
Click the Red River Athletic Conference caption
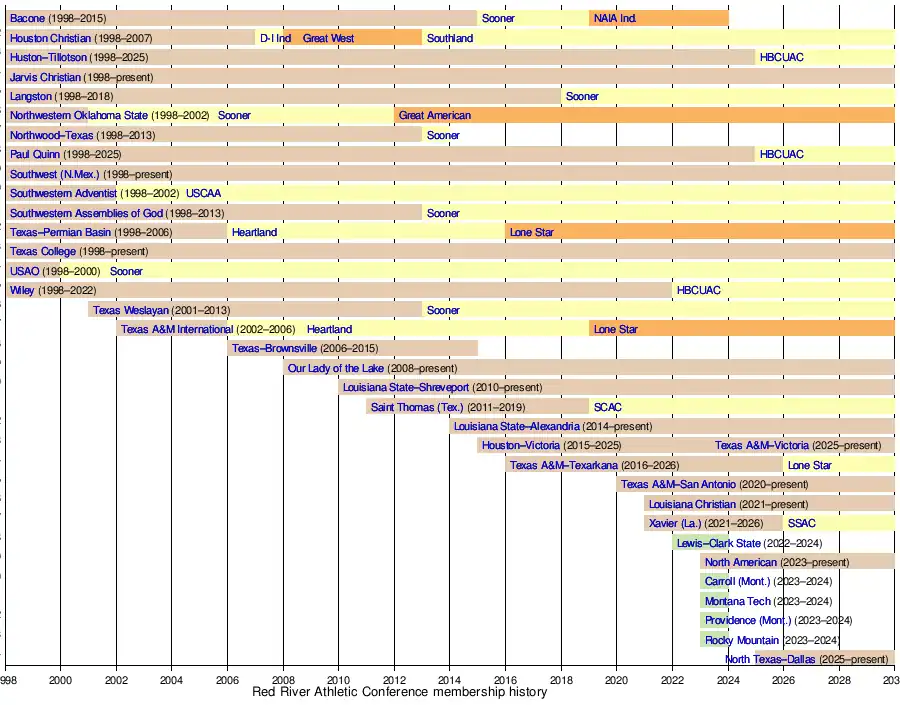399,692
